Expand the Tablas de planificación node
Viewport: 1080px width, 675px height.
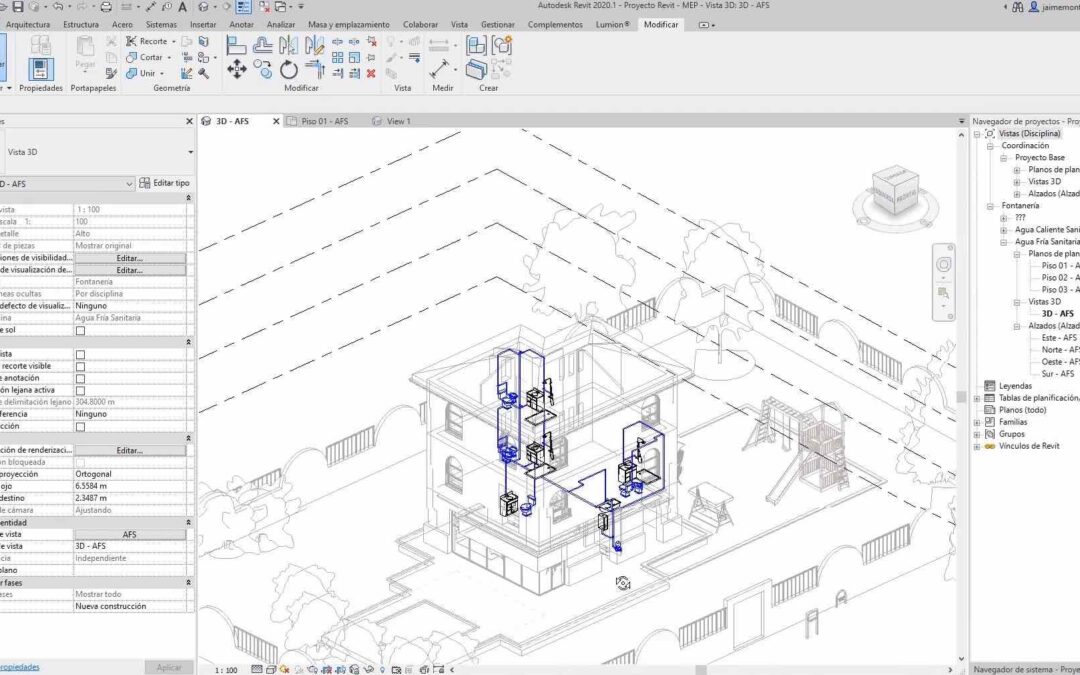point(977,398)
